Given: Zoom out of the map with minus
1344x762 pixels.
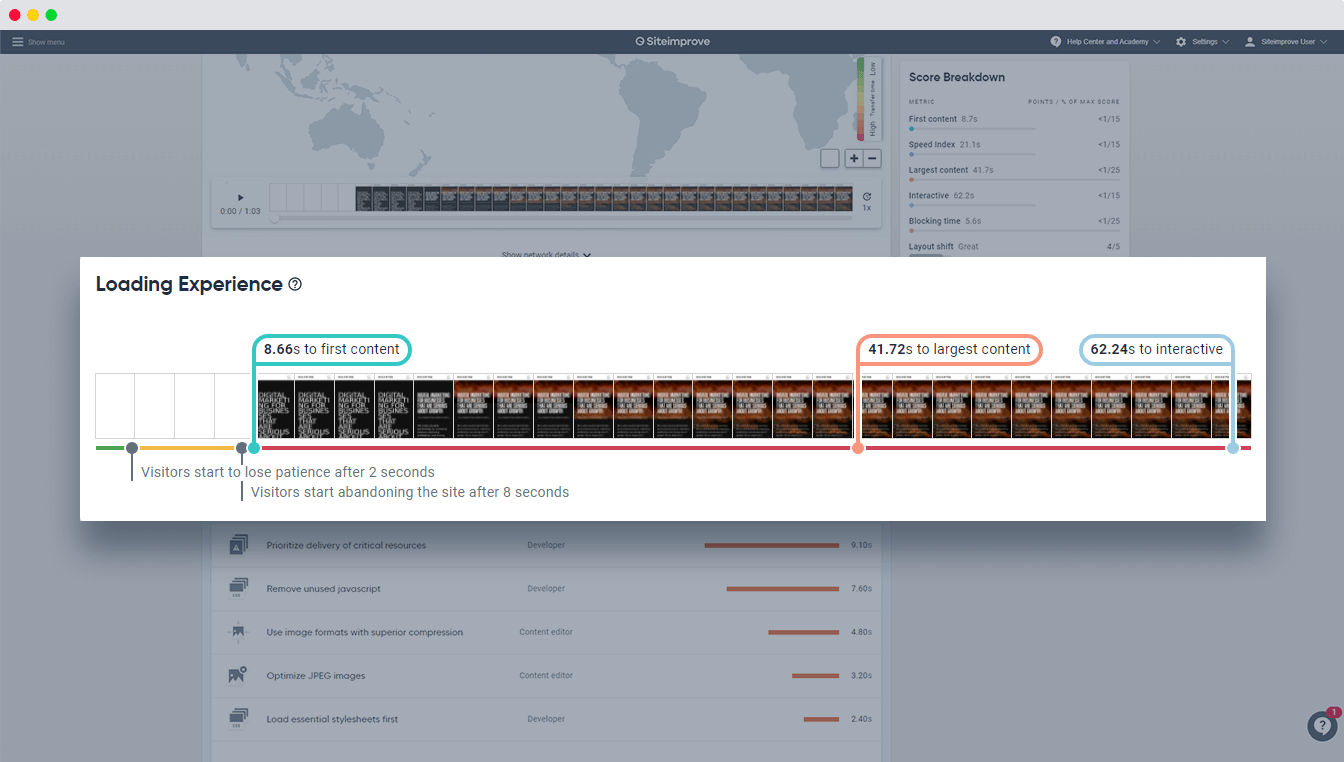Looking at the screenshot, I should click(x=872, y=158).
